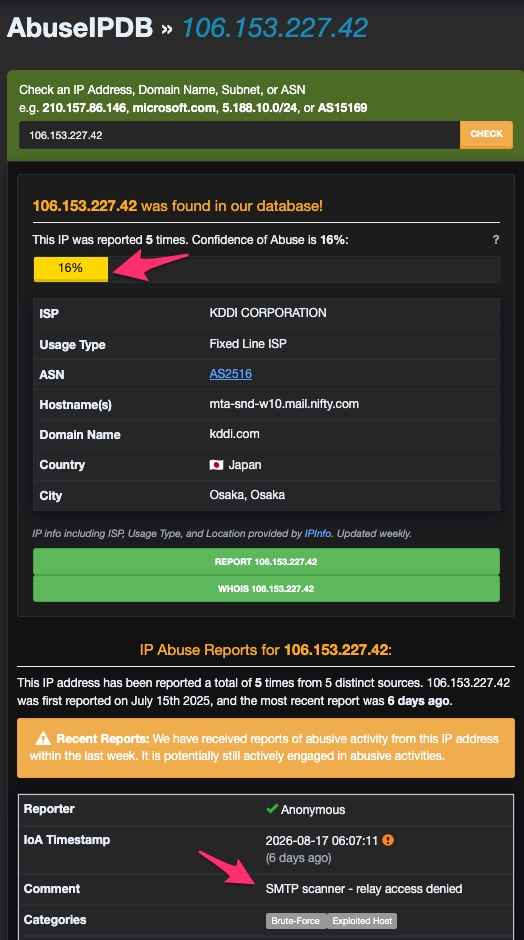Open the AS2516 ASN link
524x940 pixels.
pos(230,374)
